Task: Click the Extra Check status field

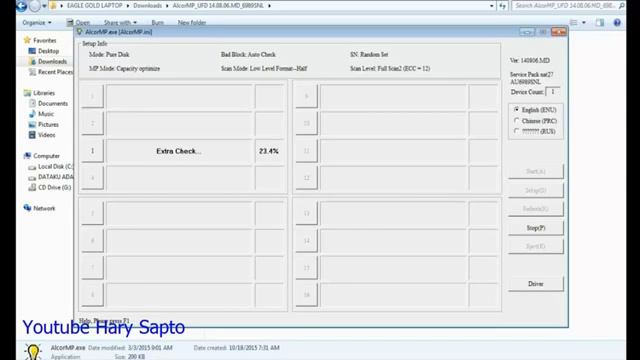Action: (179, 151)
